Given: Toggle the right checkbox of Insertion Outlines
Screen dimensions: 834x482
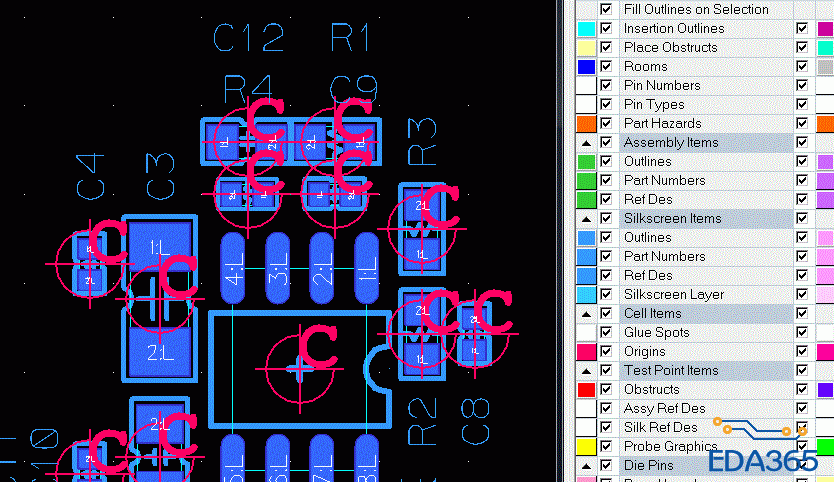Looking at the screenshot, I should (802, 28).
